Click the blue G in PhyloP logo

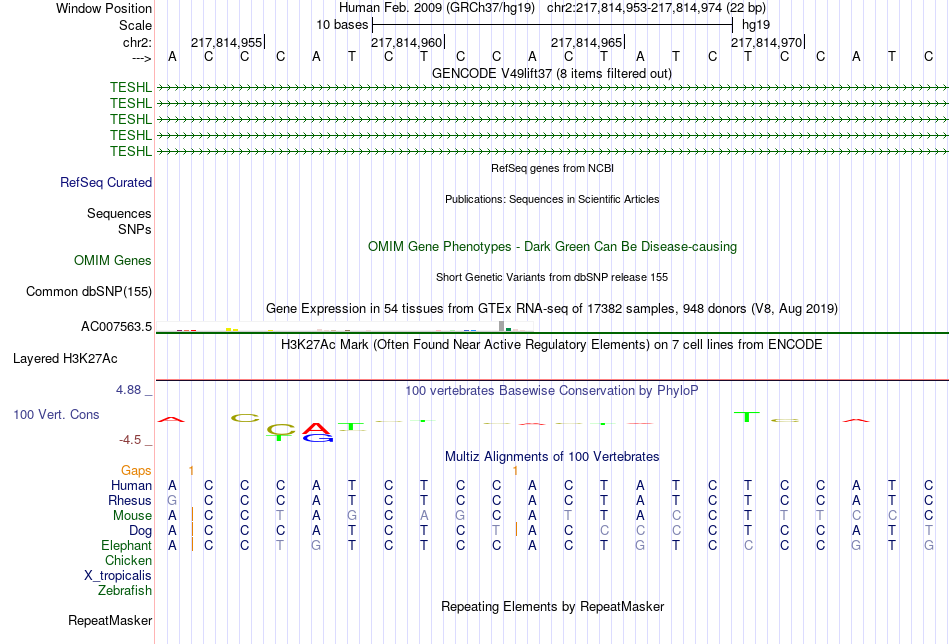coord(318,439)
